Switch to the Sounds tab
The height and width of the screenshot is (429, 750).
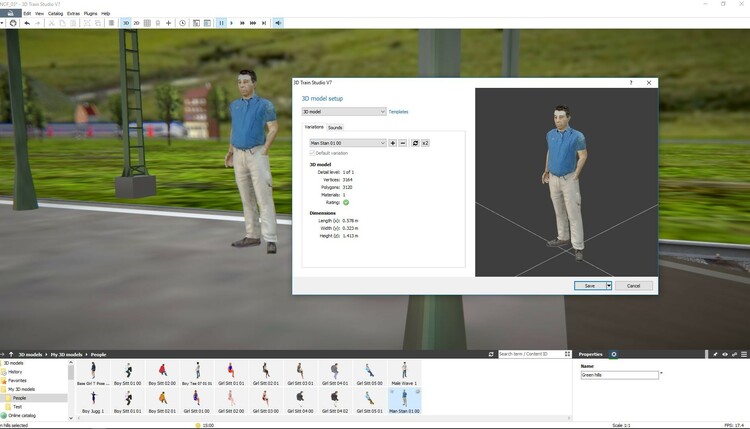click(x=335, y=127)
